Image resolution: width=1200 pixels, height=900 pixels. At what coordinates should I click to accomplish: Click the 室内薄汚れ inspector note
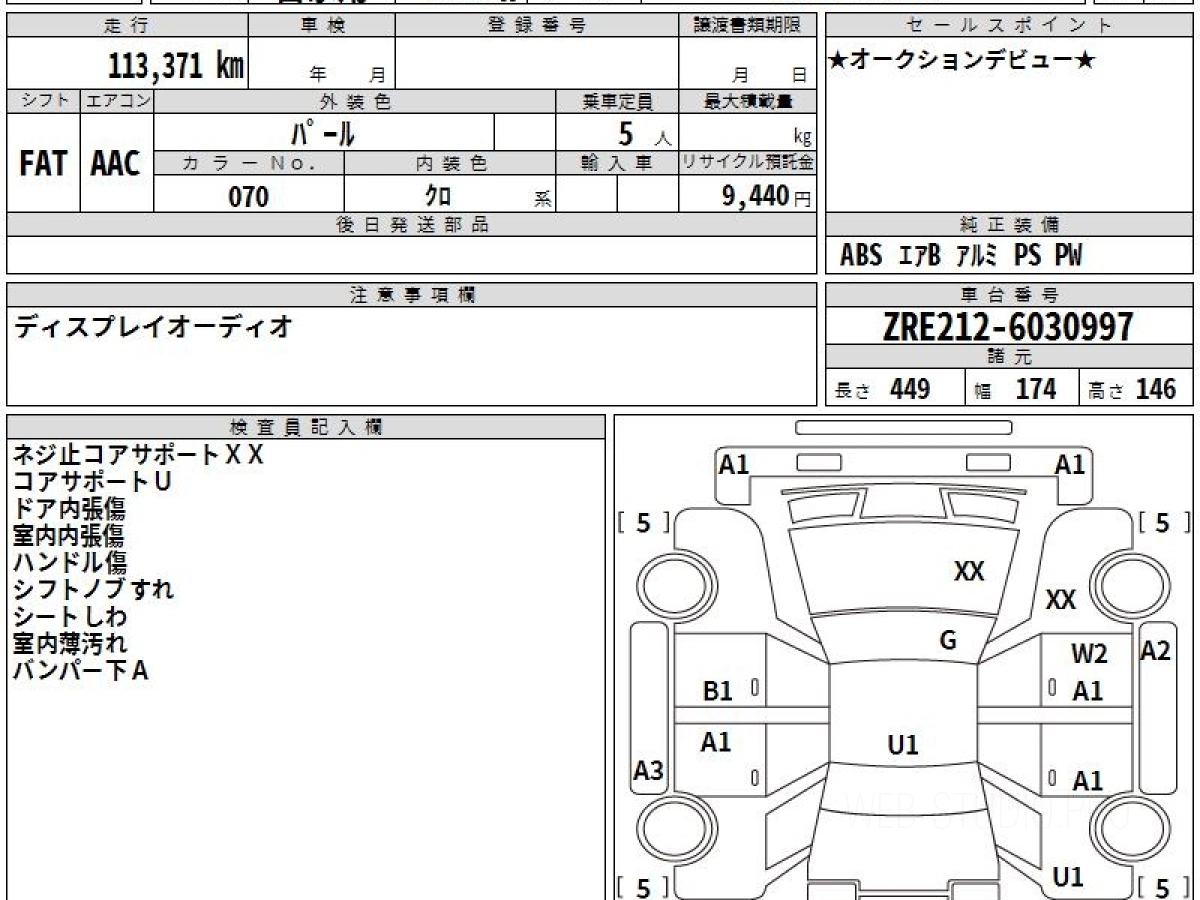pos(70,644)
